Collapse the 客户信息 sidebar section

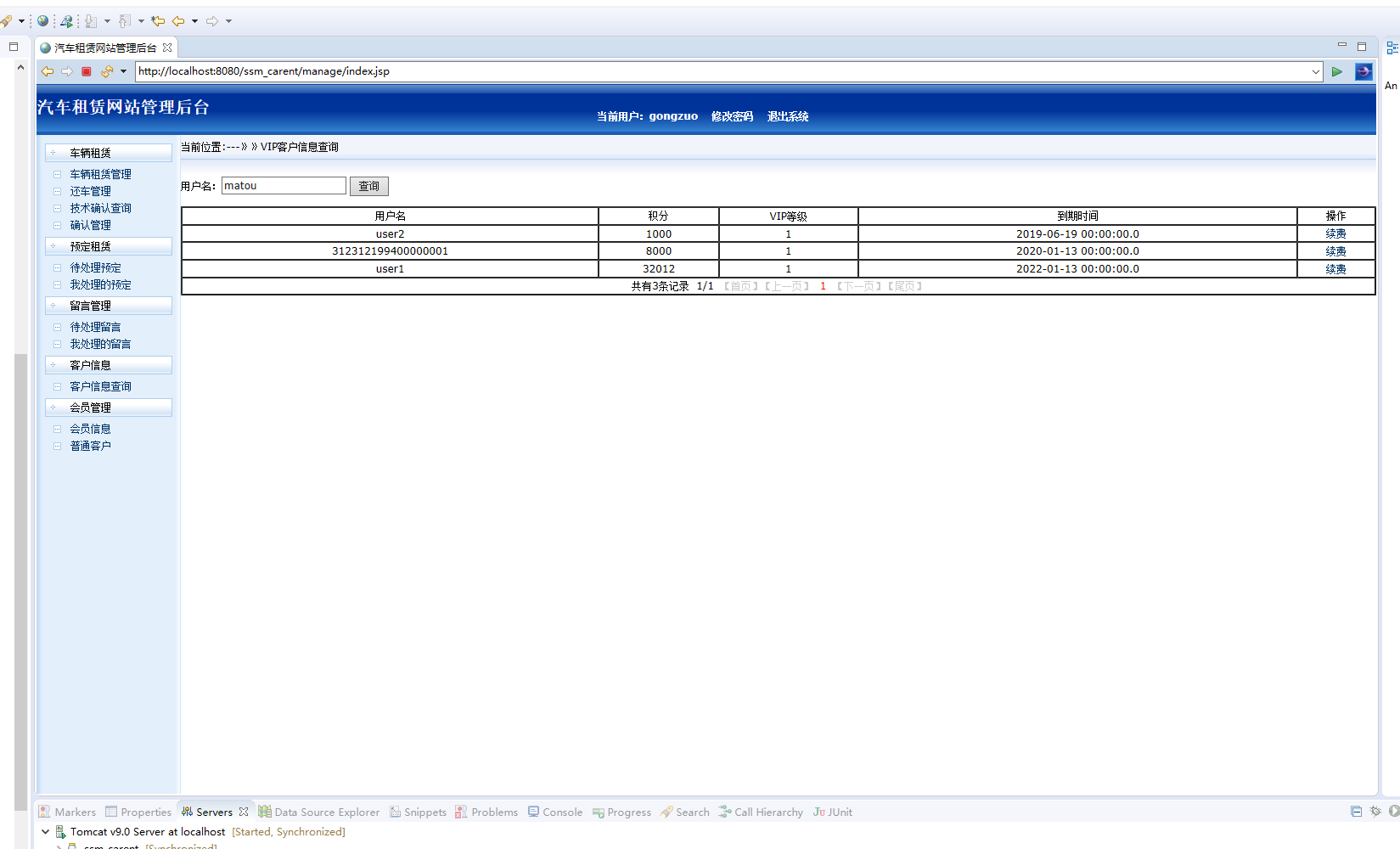(x=109, y=365)
